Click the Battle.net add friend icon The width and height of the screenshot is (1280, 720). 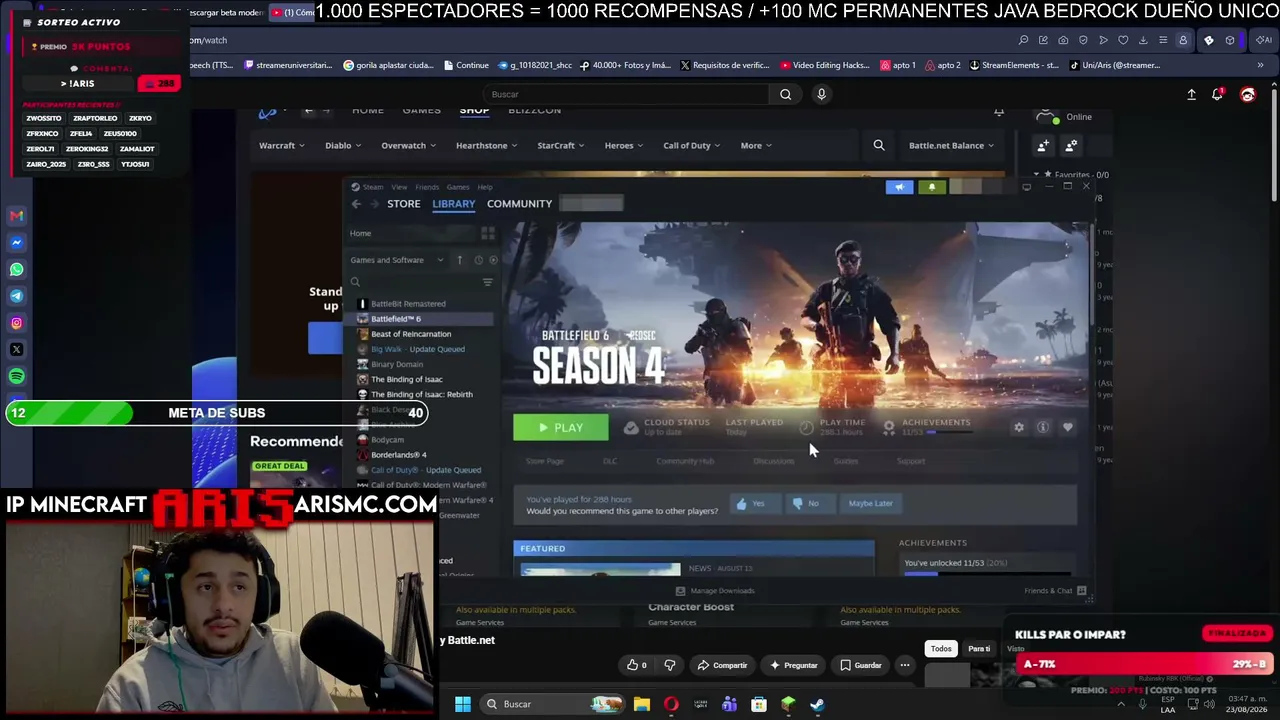pyautogui.click(x=1043, y=146)
